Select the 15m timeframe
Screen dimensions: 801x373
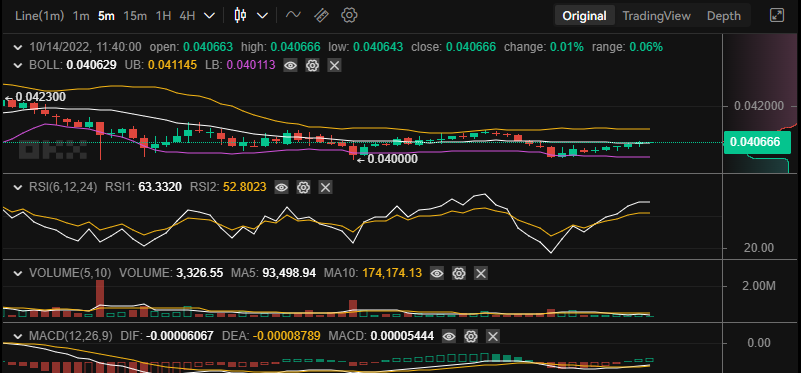(135, 16)
